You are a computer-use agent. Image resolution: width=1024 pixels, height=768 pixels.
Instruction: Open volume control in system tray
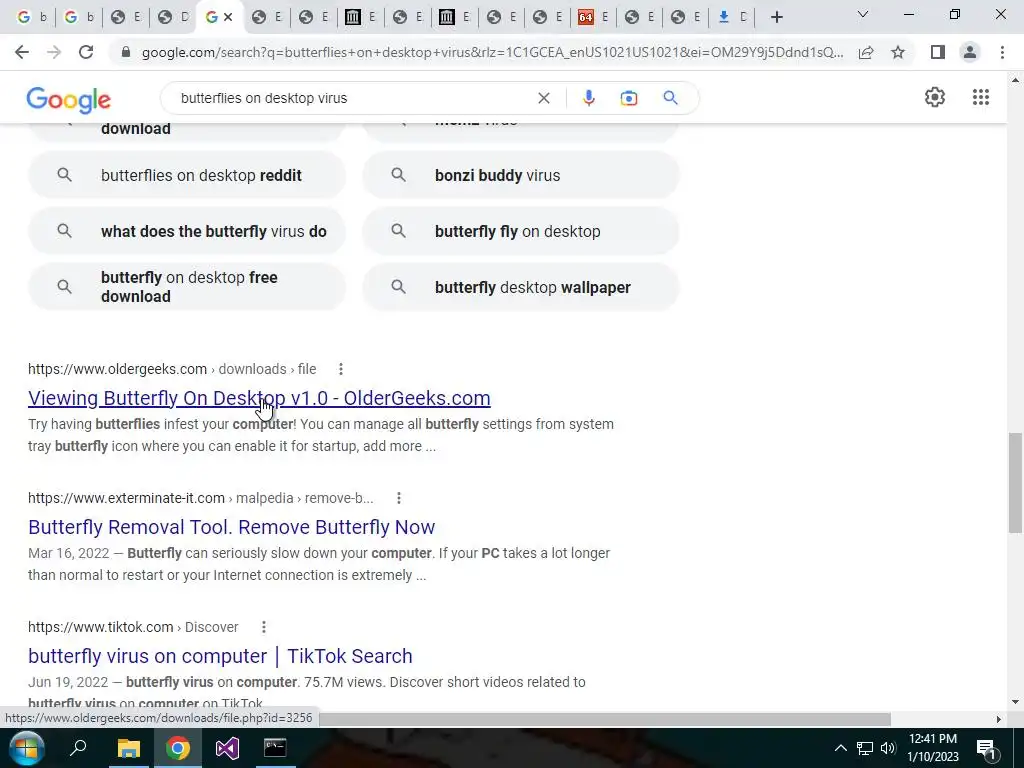point(888,748)
